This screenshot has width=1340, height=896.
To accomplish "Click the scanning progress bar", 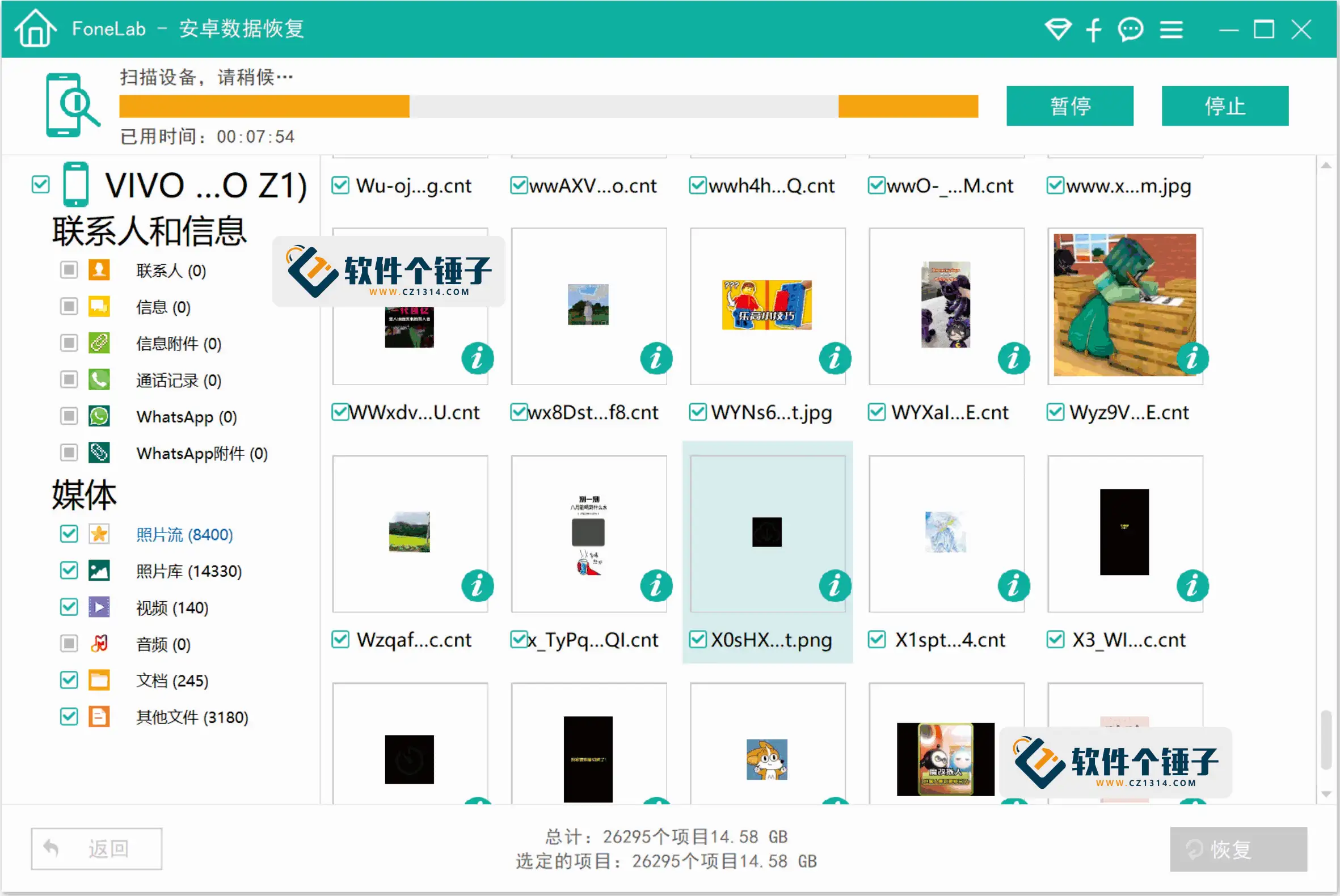I will (x=548, y=106).
